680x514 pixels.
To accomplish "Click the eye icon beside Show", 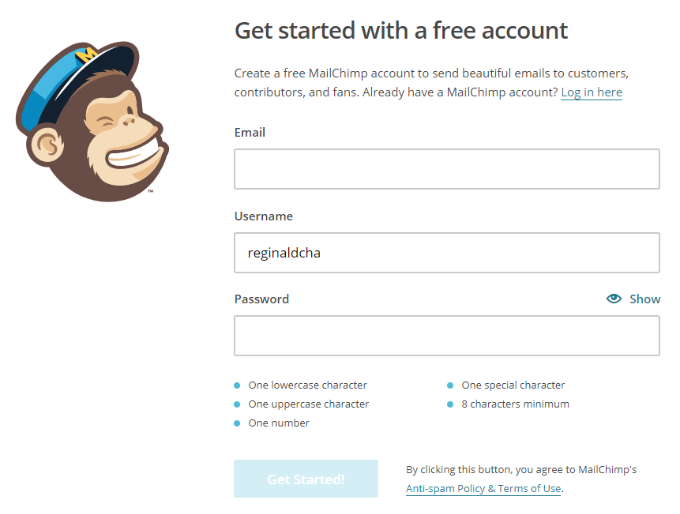I will tap(614, 299).
